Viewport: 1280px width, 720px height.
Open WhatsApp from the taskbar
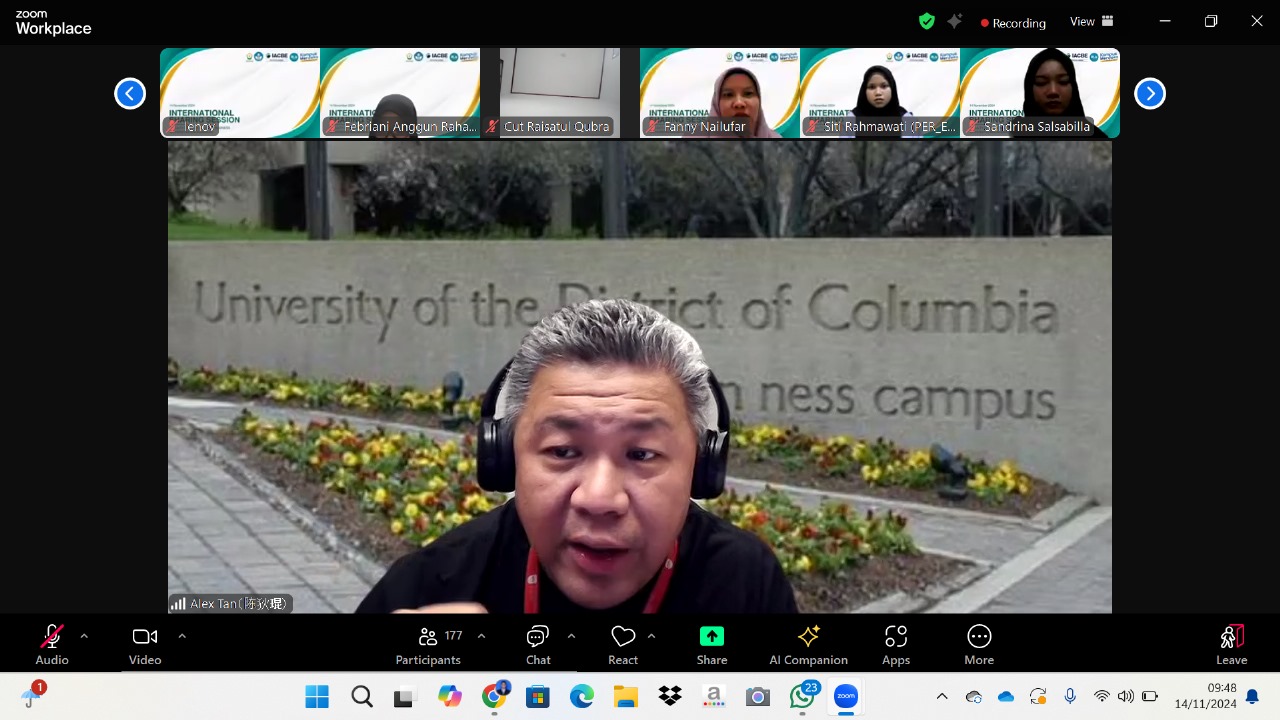[803, 696]
